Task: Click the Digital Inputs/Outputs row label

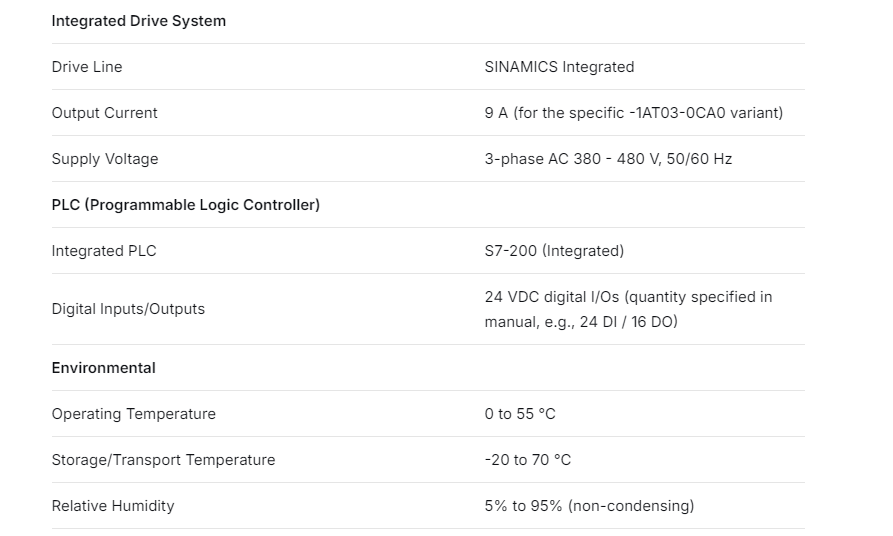Action: (x=128, y=309)
